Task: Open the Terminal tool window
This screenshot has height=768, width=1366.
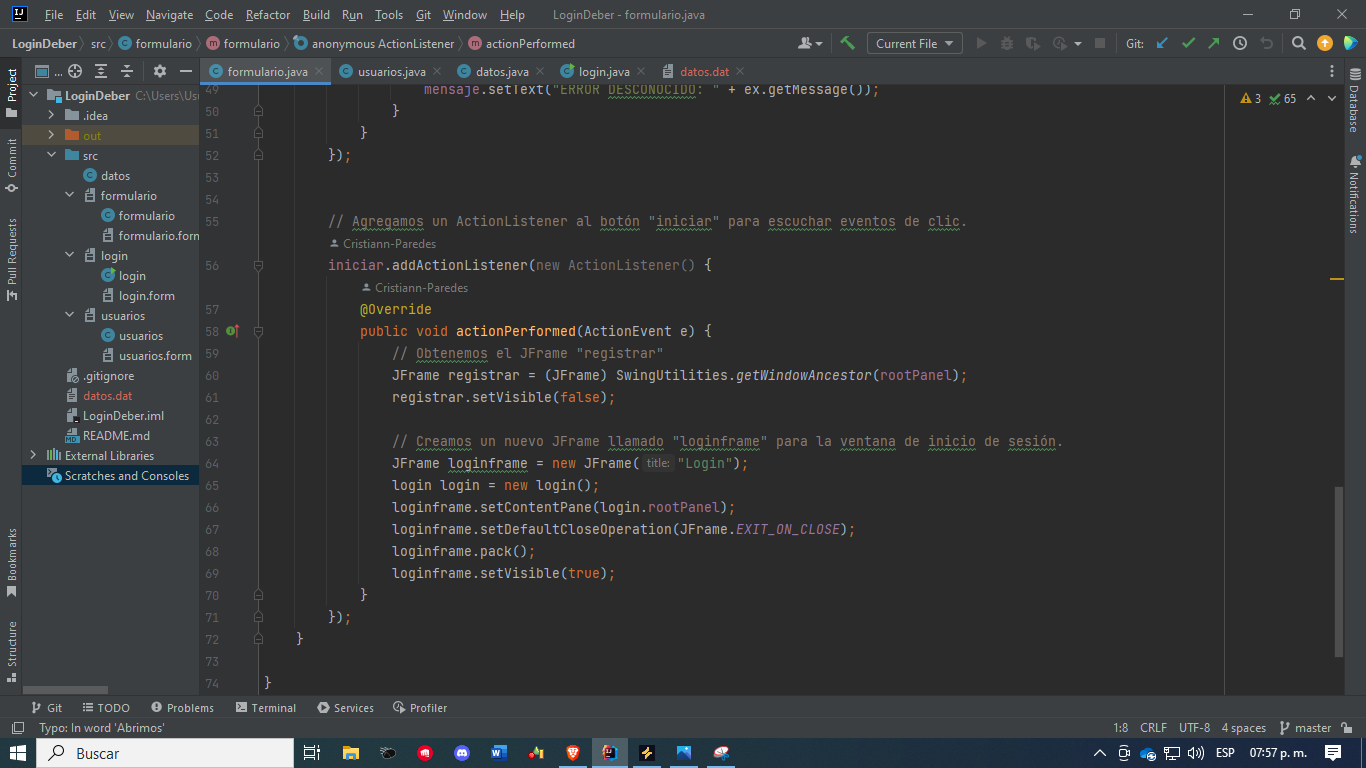Action: [265, 707]
